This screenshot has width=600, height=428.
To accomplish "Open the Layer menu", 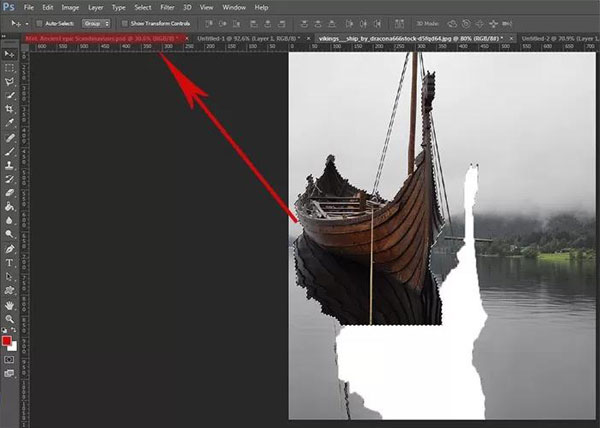I will (95, 7).
